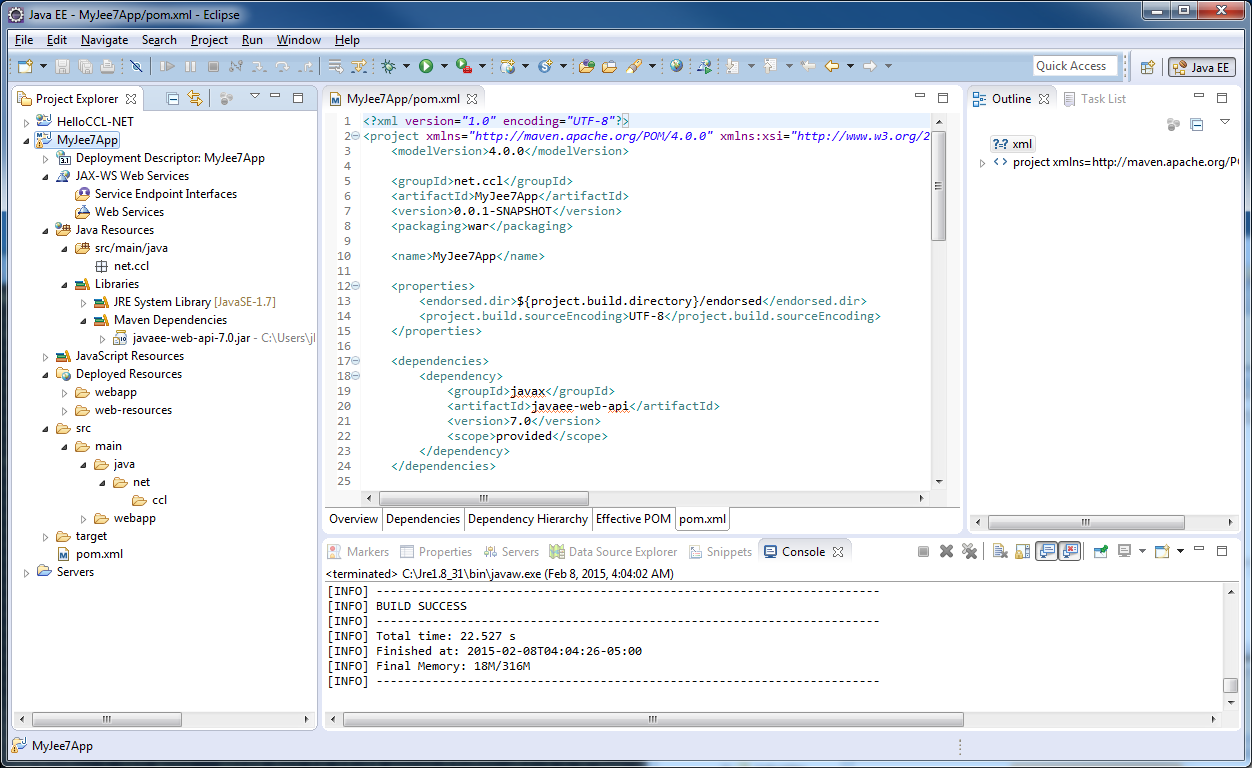Open the Navigate menu
Image resolution: width=1252 pixels, height=768 pixels.
click(x=104, y=40)
